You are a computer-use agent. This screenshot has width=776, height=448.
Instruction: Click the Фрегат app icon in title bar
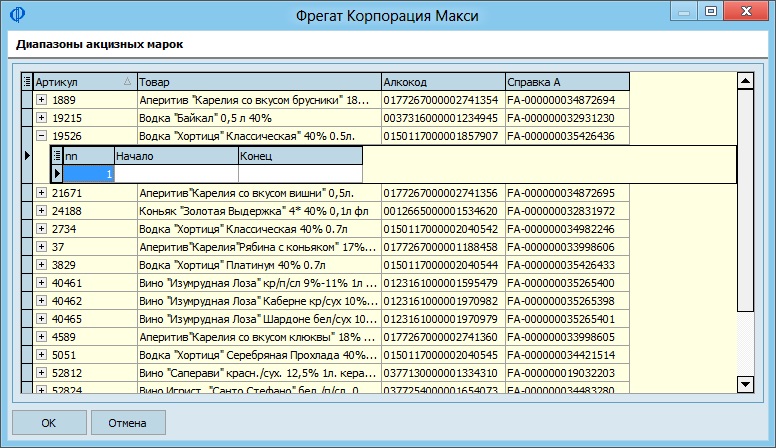click(x=17, y=15)
